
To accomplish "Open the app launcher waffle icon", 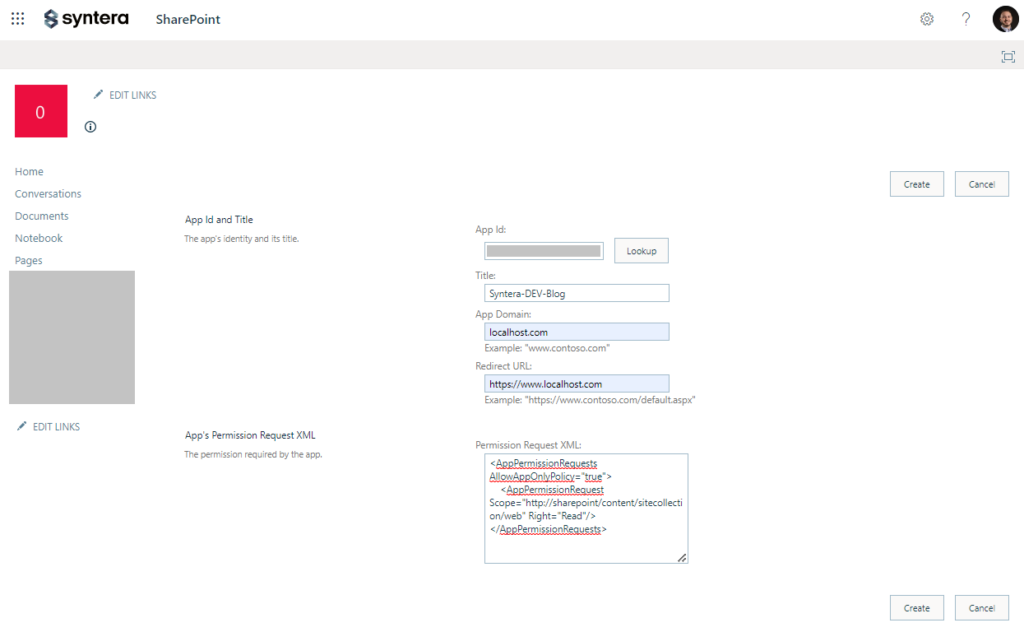I will pyautogui.click(x=18, y=19).
